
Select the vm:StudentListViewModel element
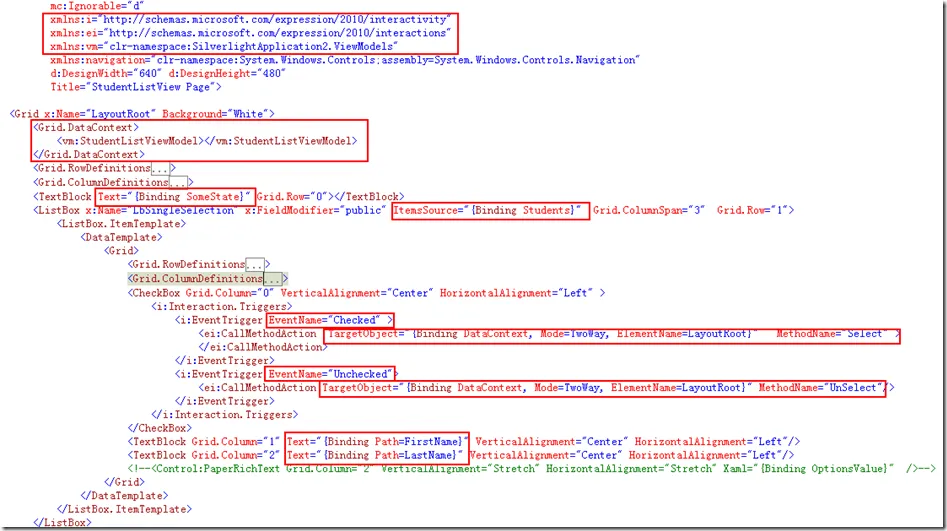[207, 141]
